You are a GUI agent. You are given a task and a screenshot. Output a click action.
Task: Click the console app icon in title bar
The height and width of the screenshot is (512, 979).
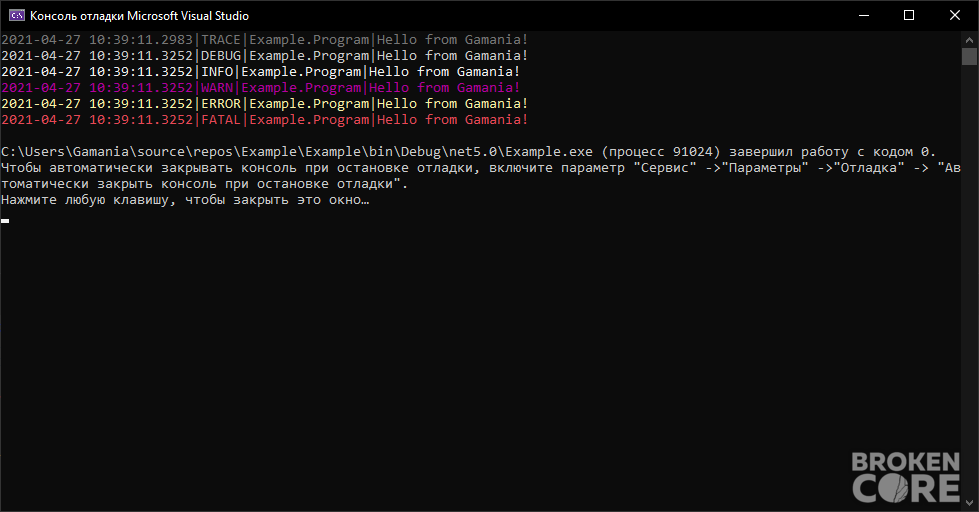click(17, 16)
